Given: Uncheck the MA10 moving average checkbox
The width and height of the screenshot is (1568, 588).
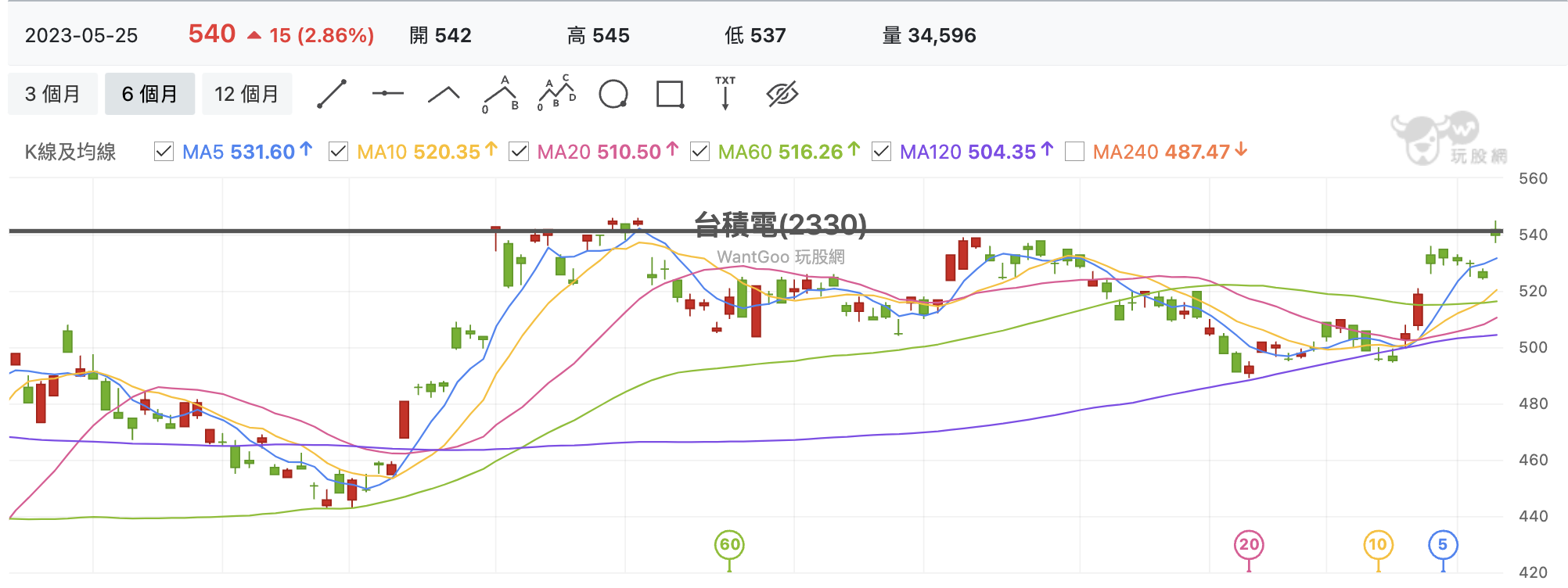Looking at the screenshot, I should (x=338, y=151).
